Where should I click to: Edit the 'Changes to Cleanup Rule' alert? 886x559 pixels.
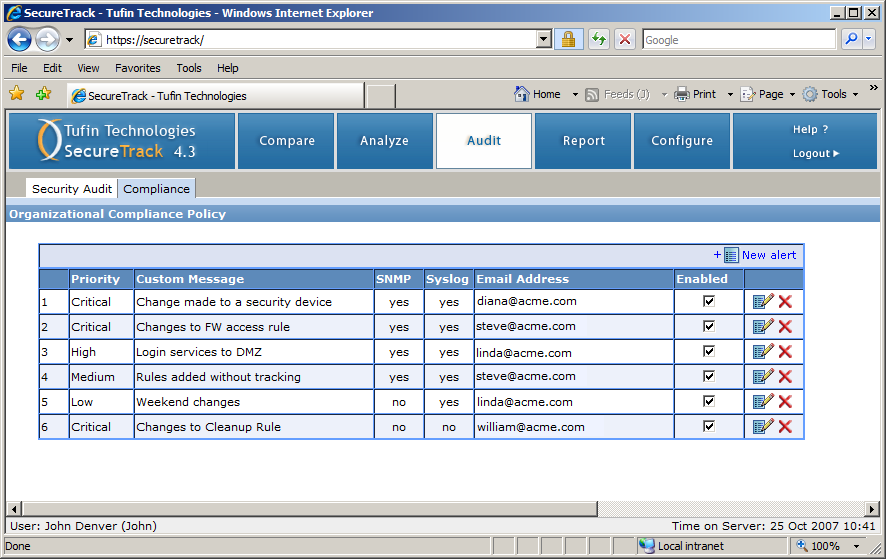click(763, 426)
